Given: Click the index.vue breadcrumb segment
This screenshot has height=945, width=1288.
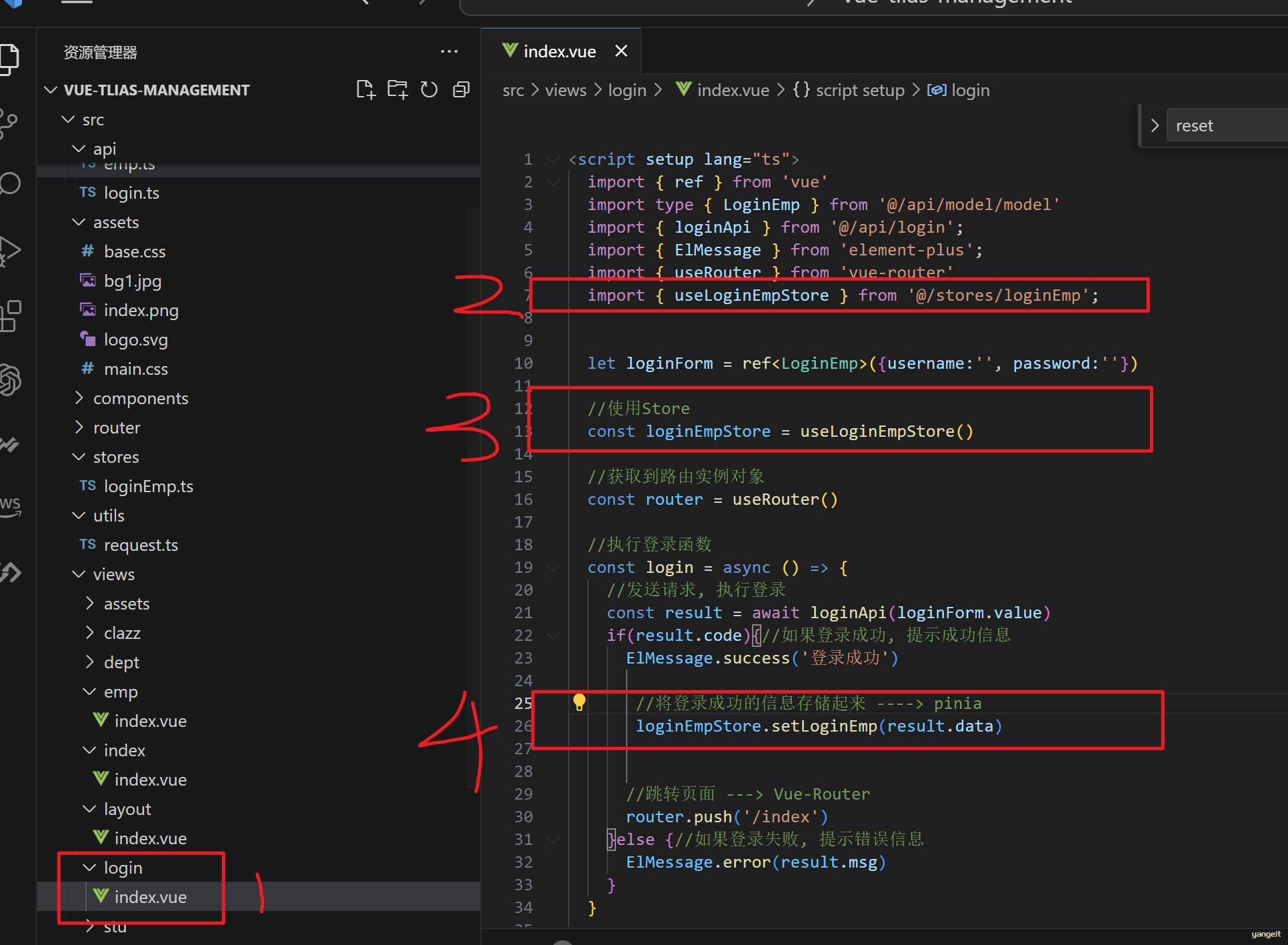Looking at the screenshot, I should pyautogui.click(x=723, y=90).
